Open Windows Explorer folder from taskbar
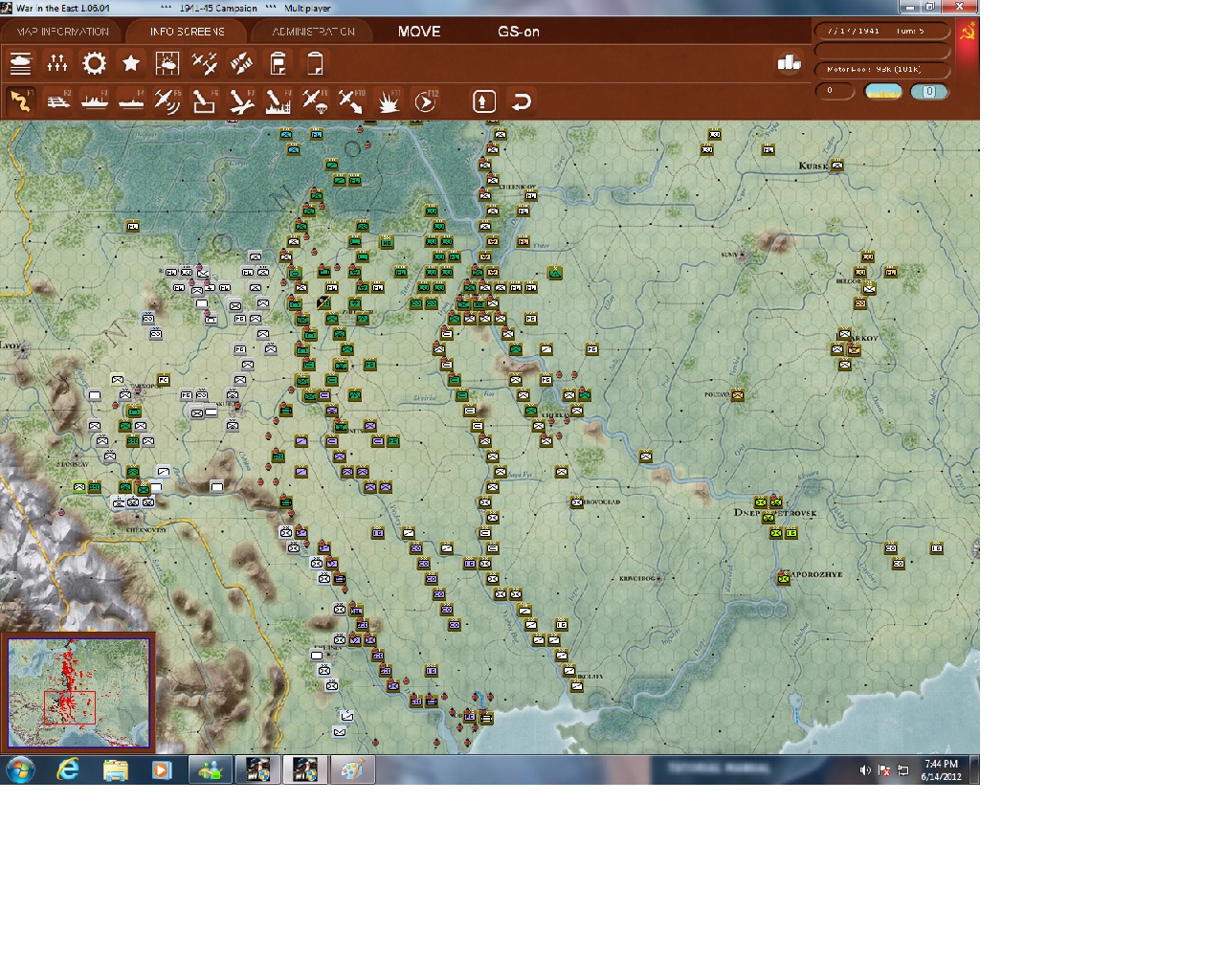Viewport: 1225px width, 980px height. click(x=115, y=769)
